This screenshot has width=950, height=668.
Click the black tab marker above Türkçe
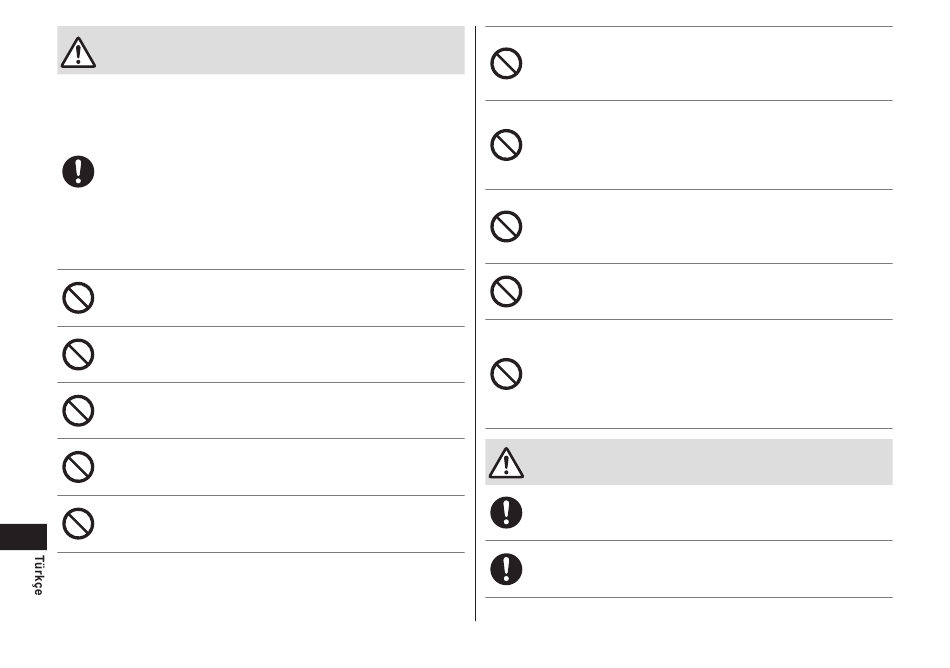[23, 537]
